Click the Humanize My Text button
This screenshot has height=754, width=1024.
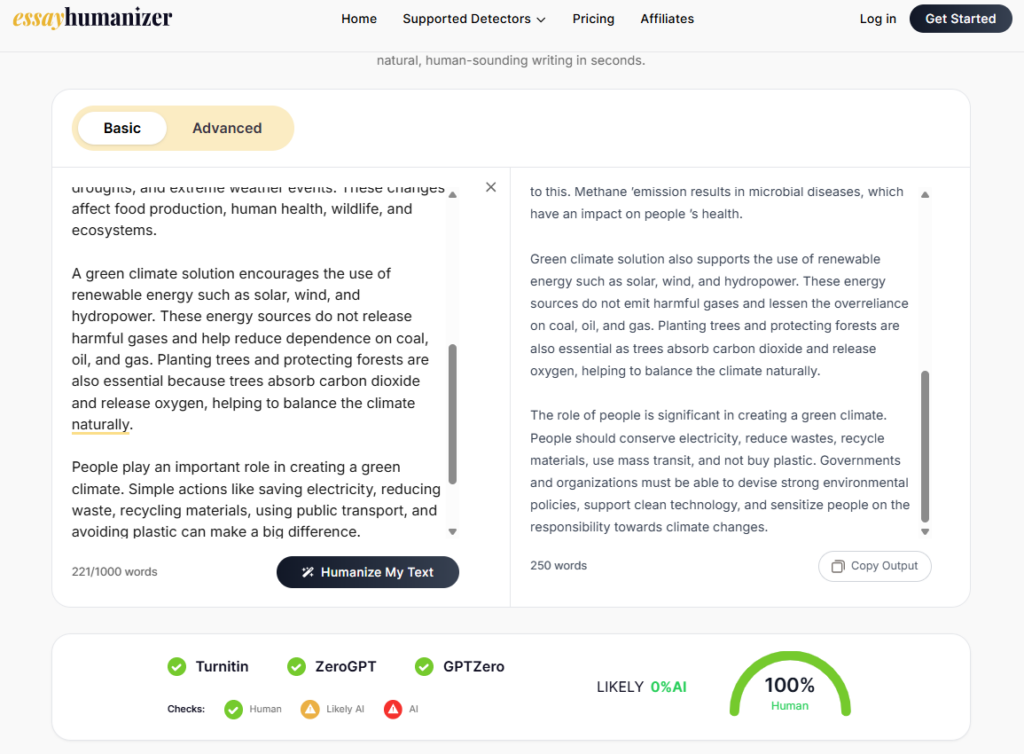[x=367, y=572]
